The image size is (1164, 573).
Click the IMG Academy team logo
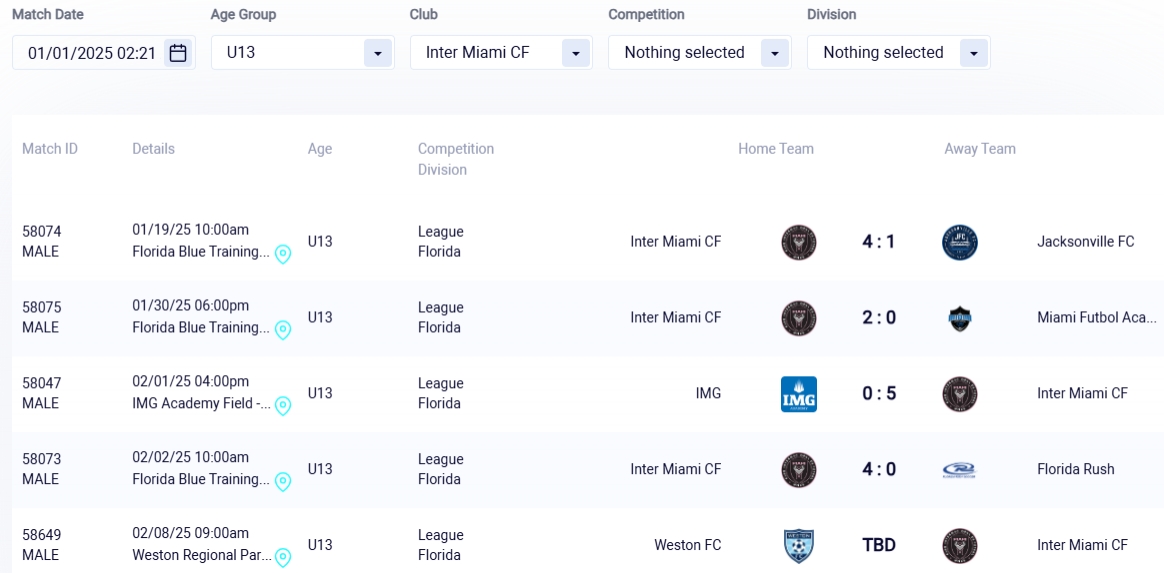[x=799, y=394]
